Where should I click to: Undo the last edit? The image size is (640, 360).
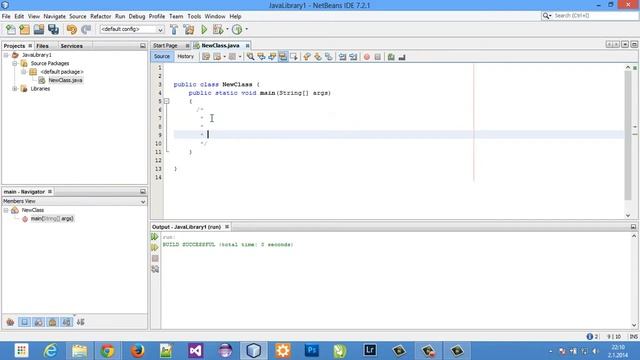[x=71, y=29]
